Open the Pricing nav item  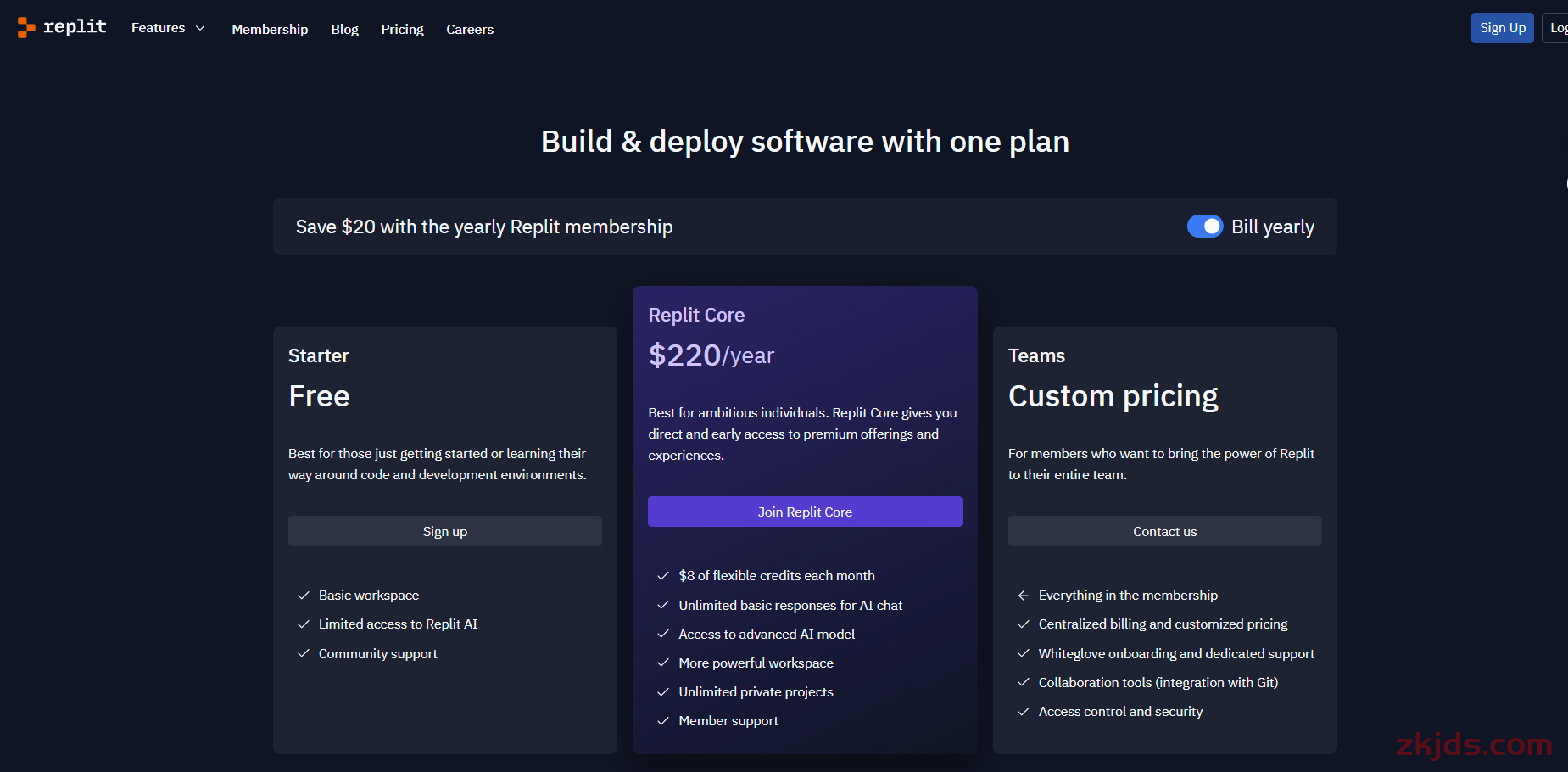pos(402,29)
